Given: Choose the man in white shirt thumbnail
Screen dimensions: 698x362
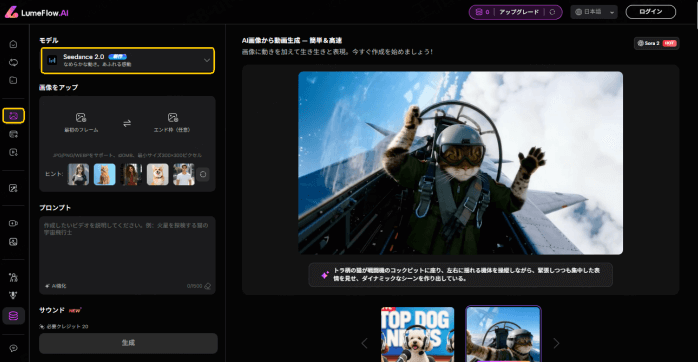Looking at the screenshot, I should pos(184,174).
